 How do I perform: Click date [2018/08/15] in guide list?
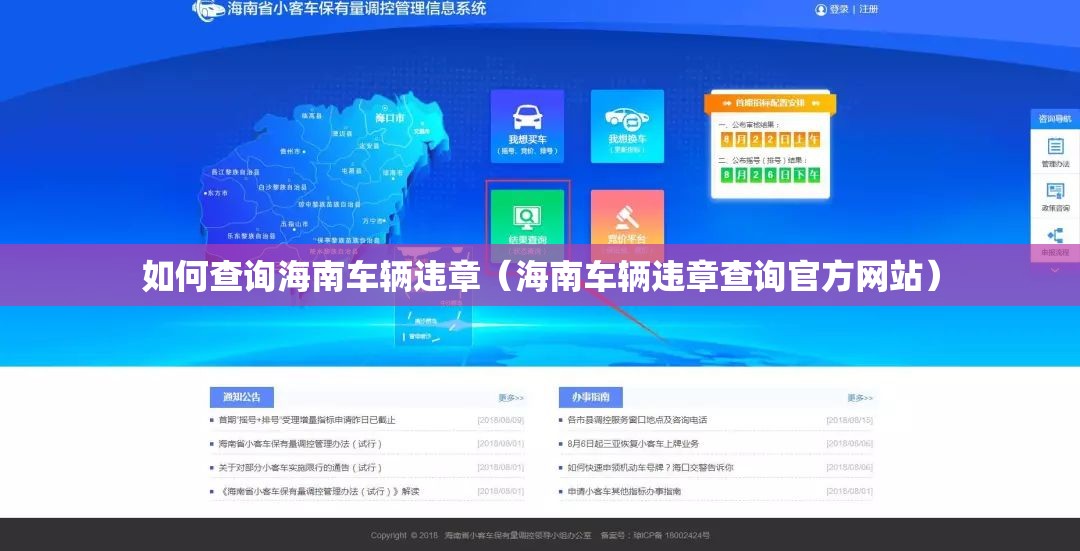(x=849, y=420)
